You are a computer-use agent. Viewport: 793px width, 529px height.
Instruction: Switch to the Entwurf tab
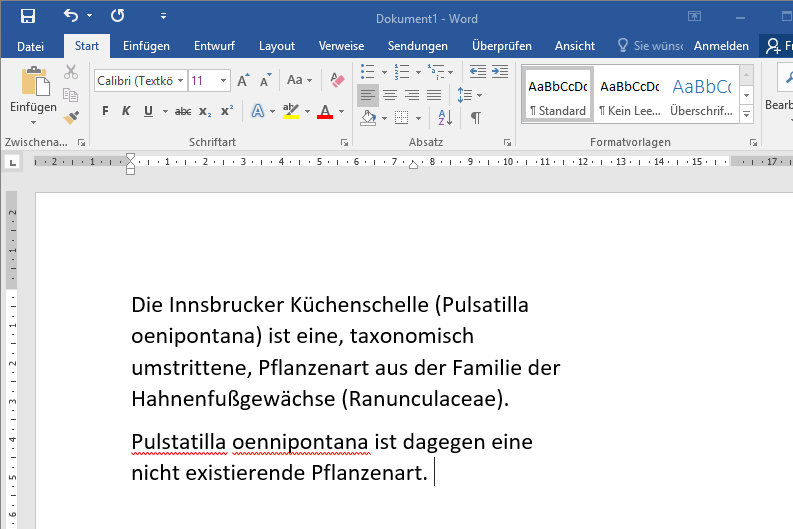[x=214, y=46]
